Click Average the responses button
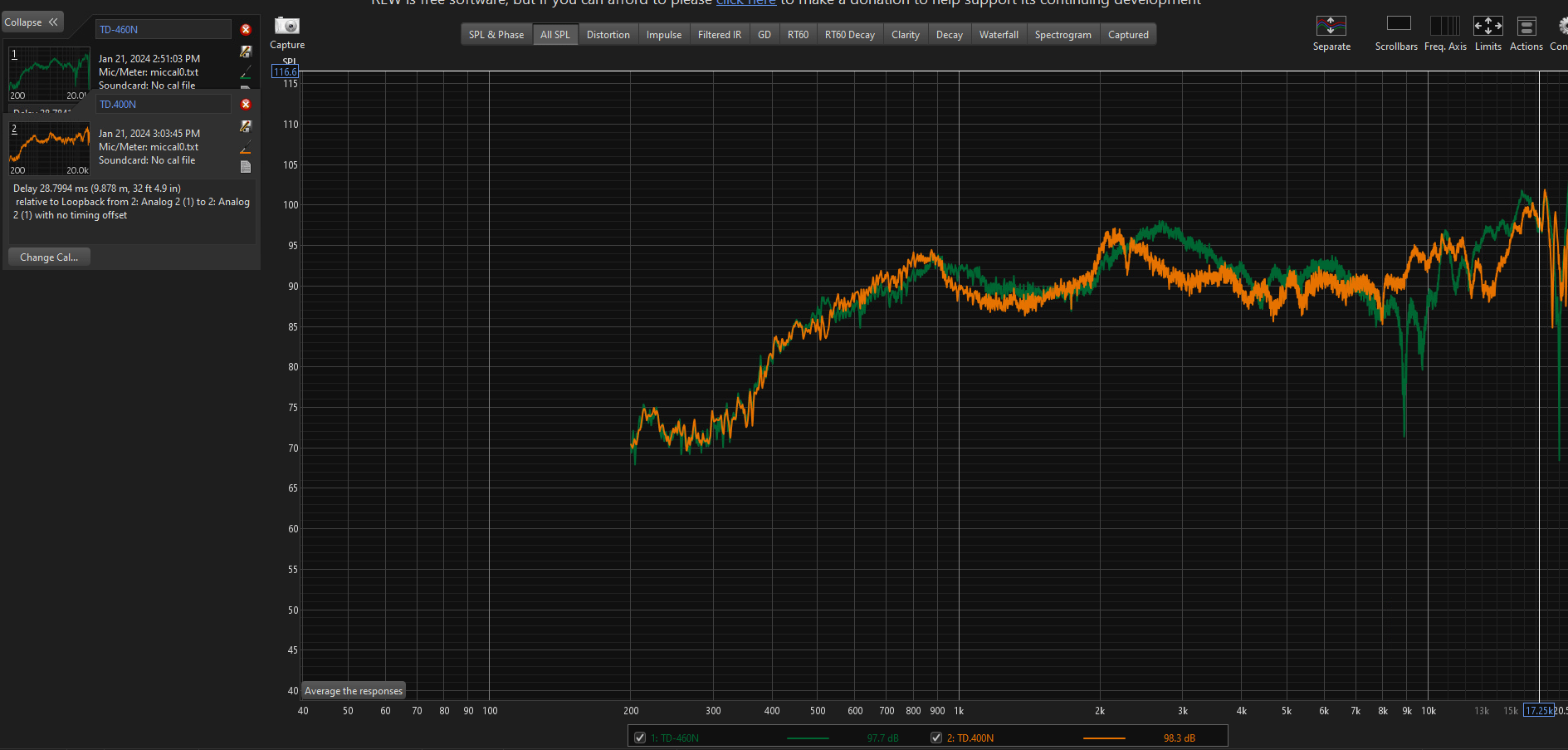This screenshot has height=750, width=1568. click(354, 691)
